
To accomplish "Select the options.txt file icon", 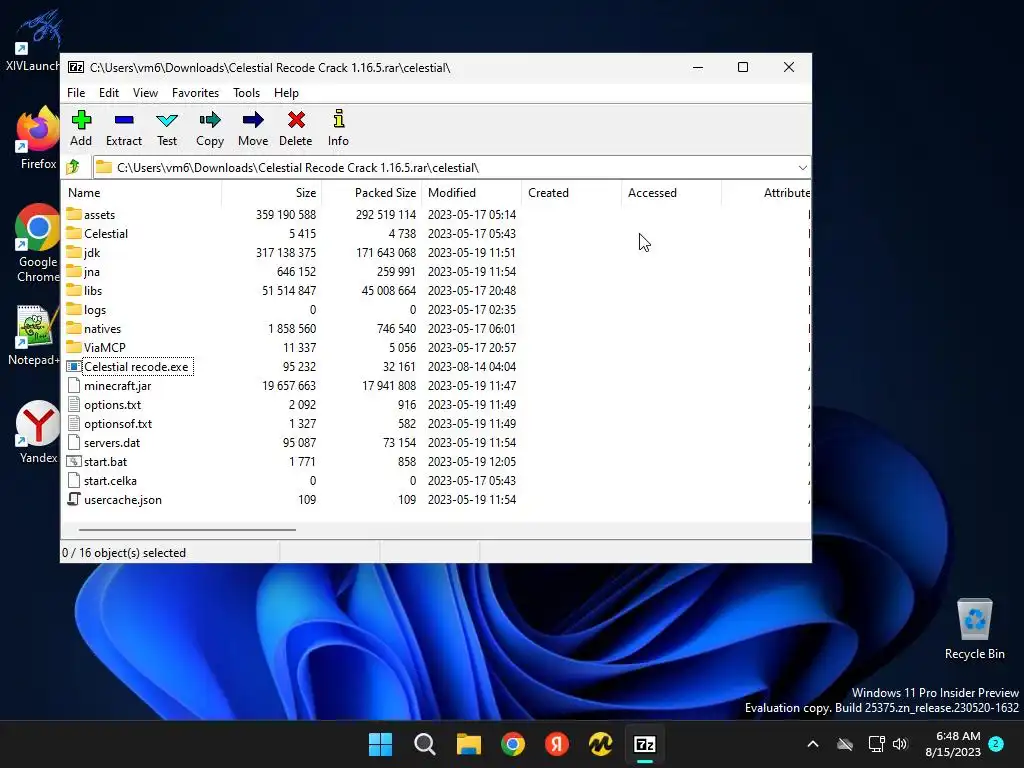I will coord(74,404).
